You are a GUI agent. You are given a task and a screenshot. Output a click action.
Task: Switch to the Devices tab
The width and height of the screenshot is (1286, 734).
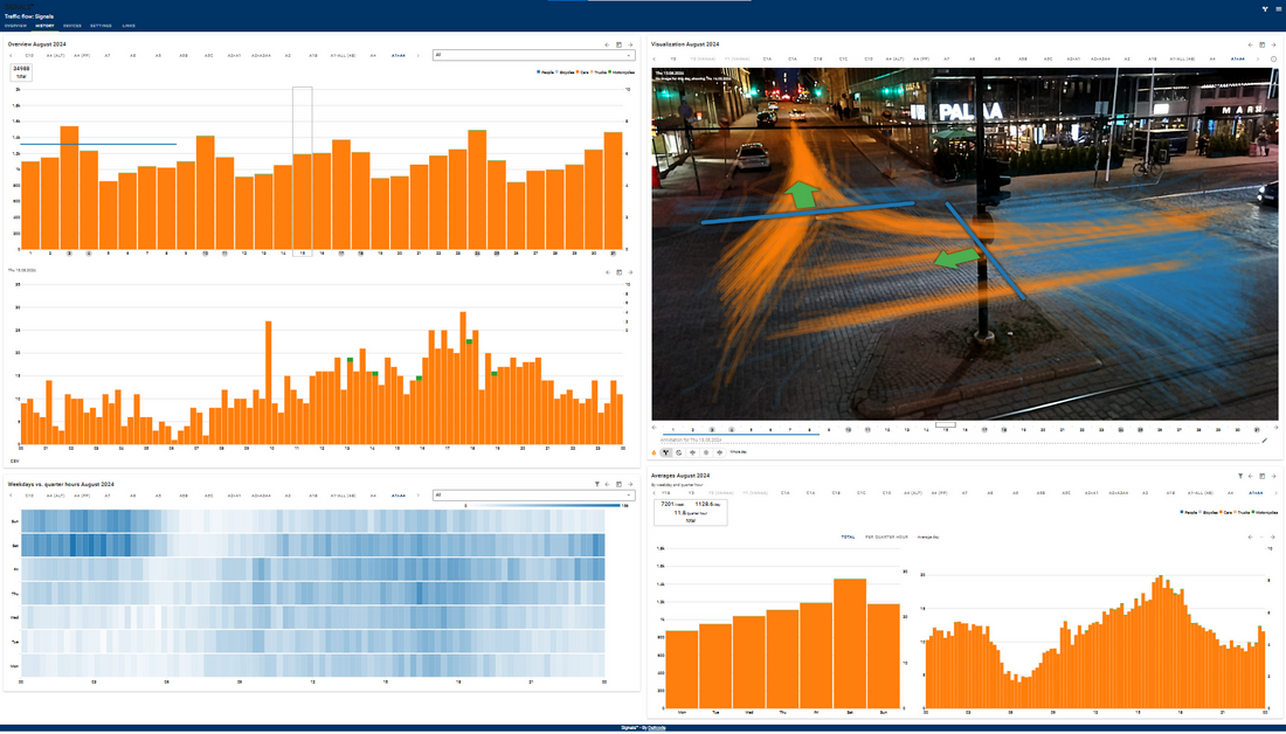(72, 25)
